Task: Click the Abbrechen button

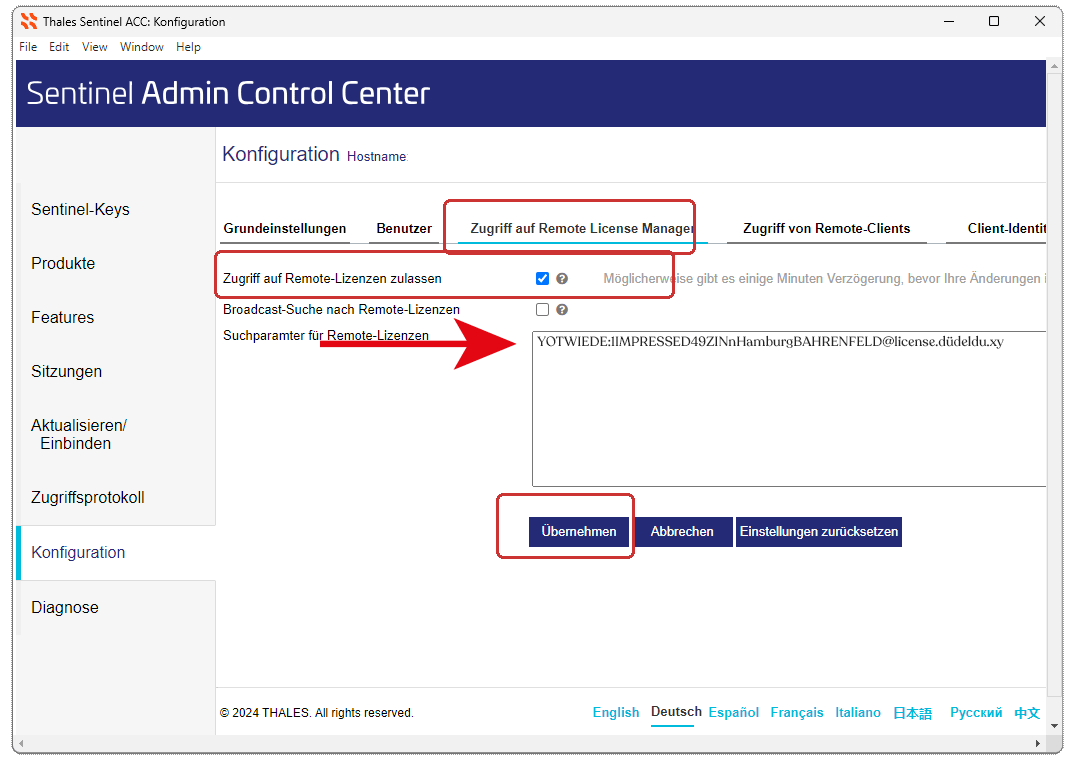Action: coord(682,532)
